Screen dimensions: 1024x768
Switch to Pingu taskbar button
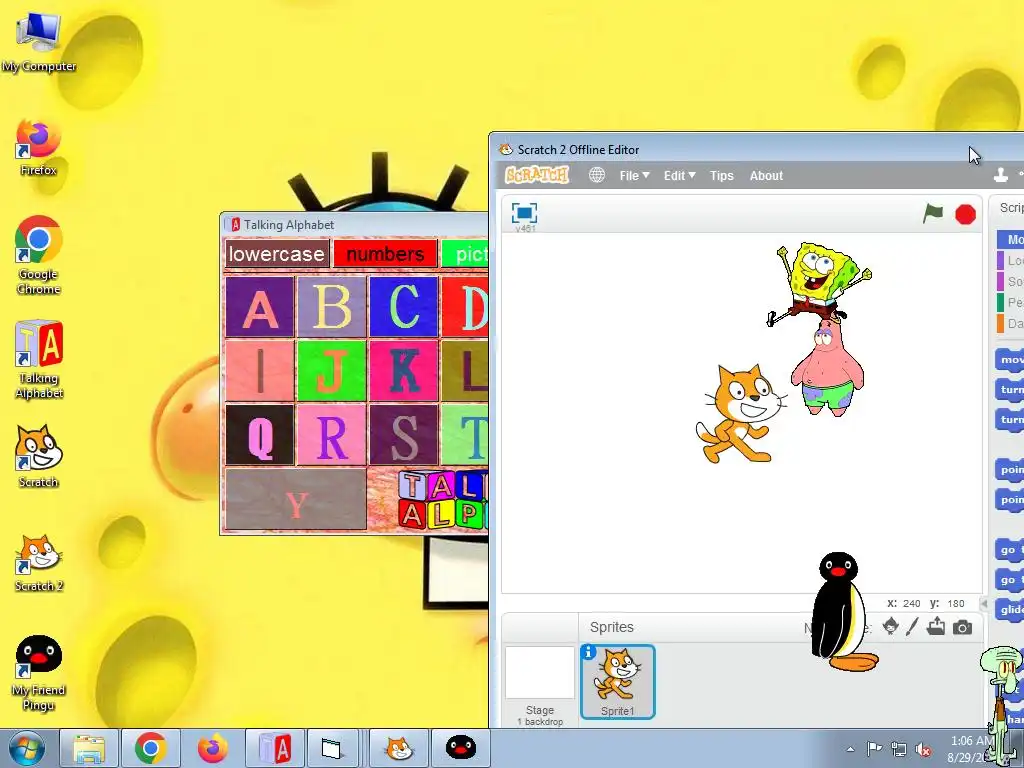[460, 748]
